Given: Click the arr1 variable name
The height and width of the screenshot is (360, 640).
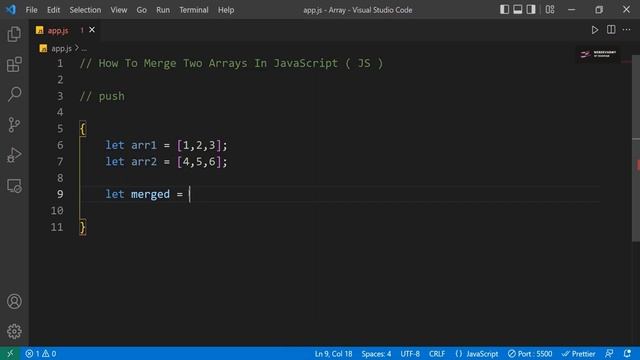Looking at the screenshot, I should coord(144,145).
